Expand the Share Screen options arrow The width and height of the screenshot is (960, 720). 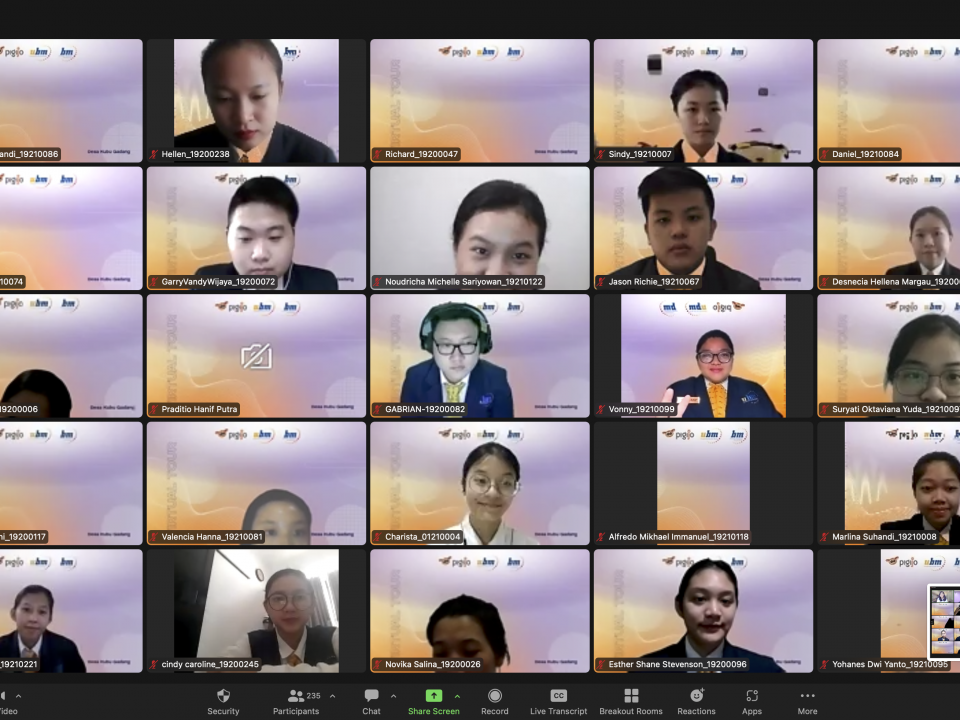tap(457, 696)
